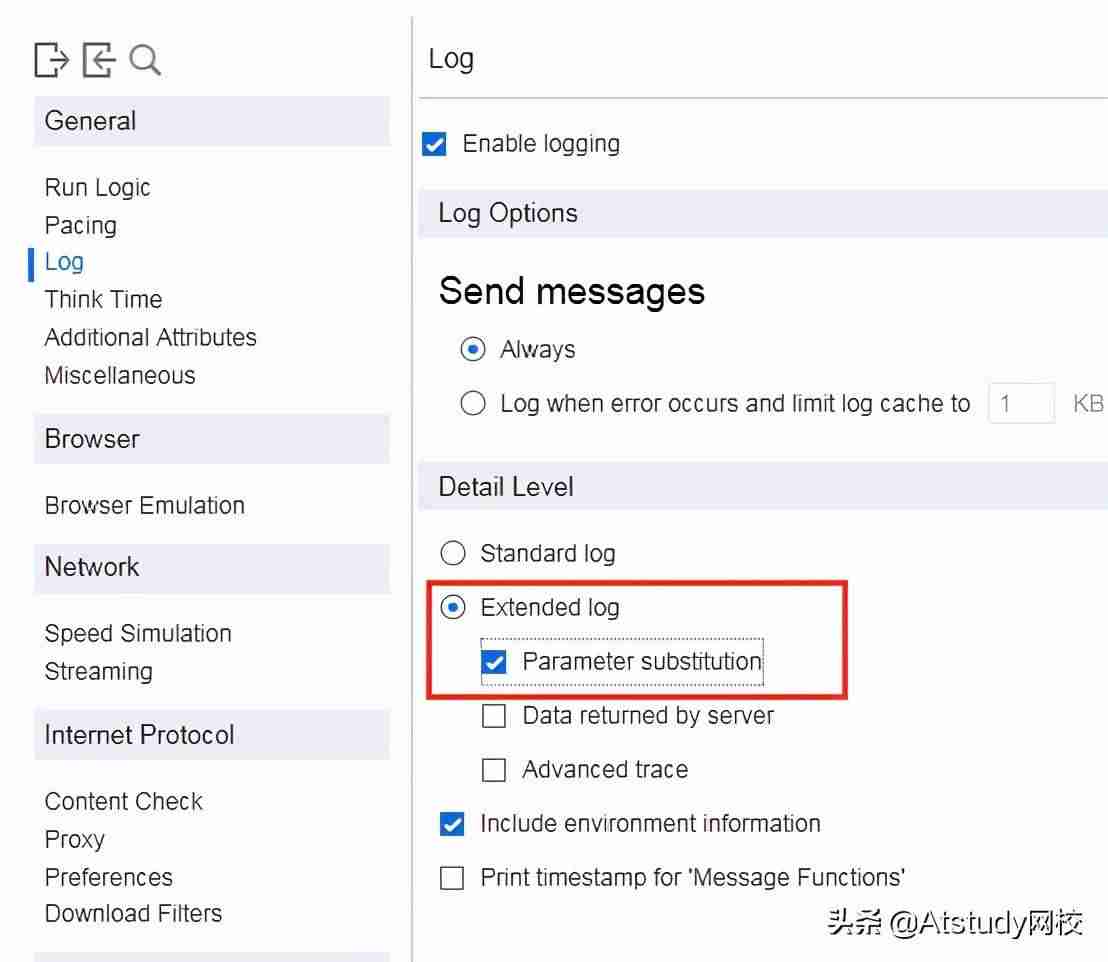Open the Proxy settings
This screenshot has height=962, width=1108.
coord(75,840)
